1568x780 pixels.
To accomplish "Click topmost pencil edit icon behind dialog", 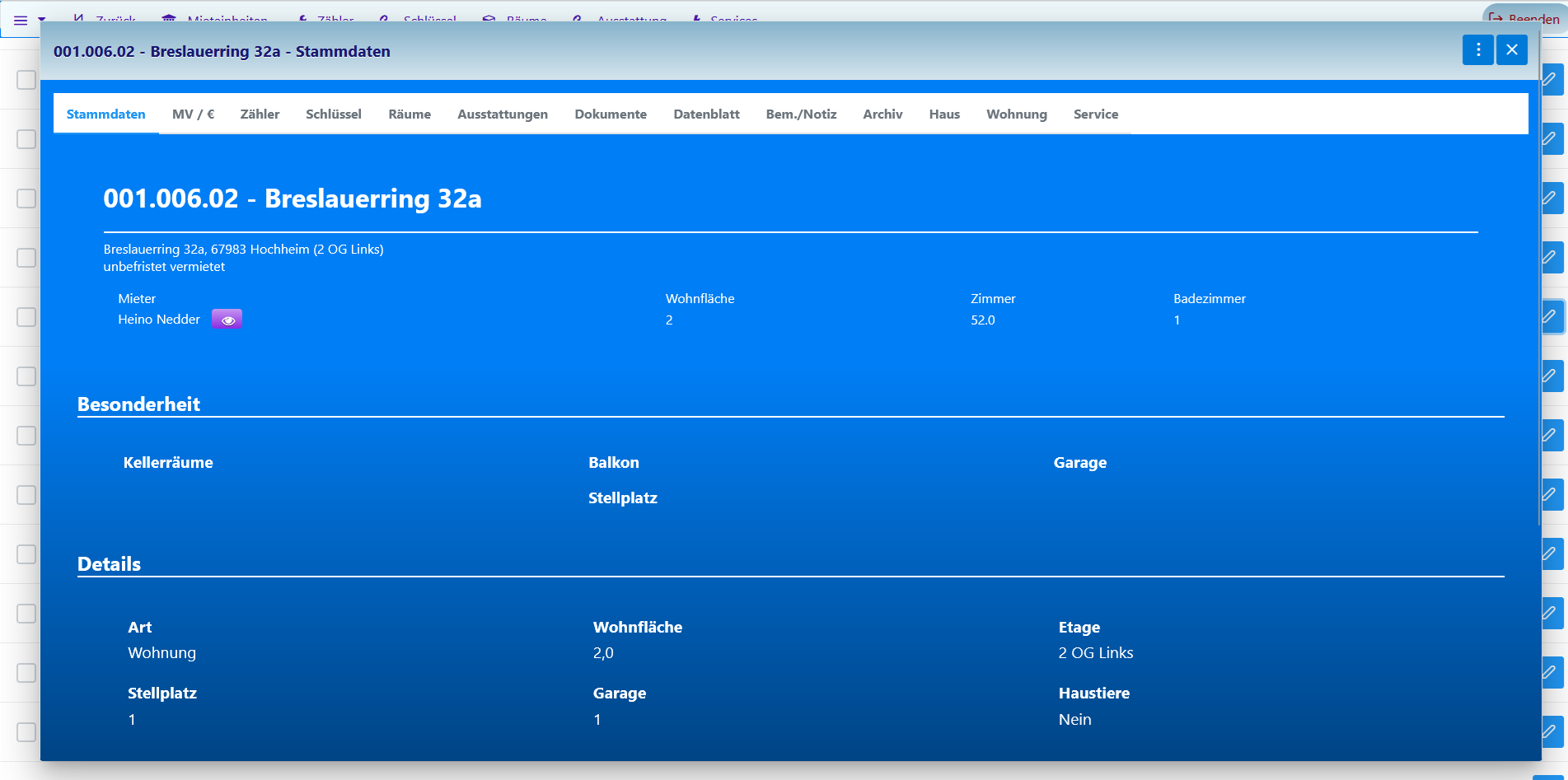I will tap(1550, 80).
